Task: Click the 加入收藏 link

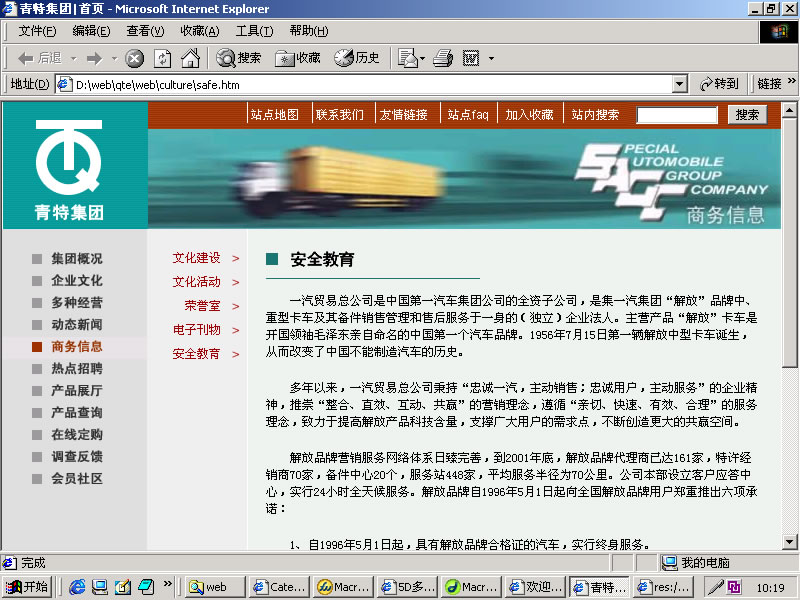Action: pos(530,115)
